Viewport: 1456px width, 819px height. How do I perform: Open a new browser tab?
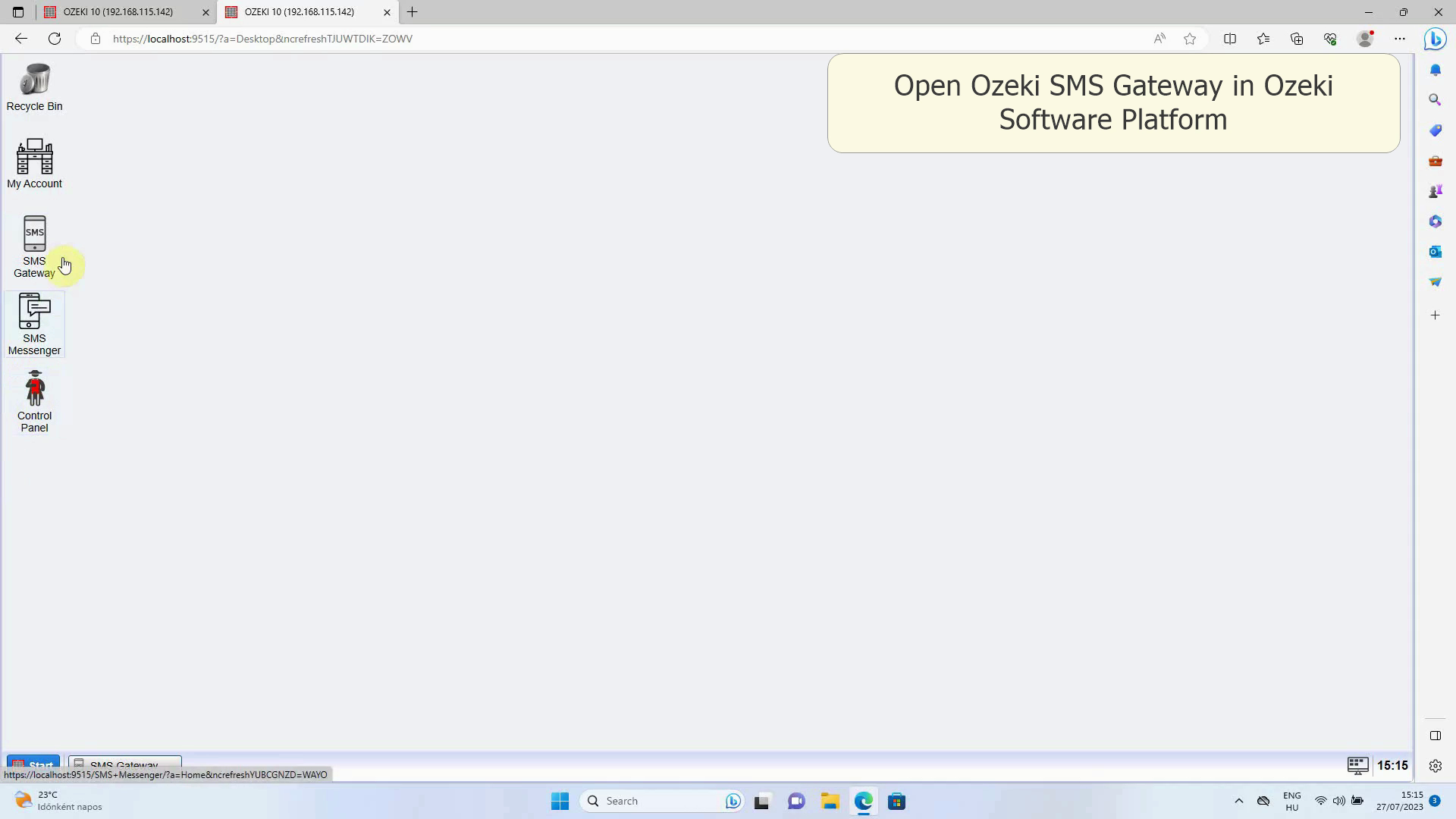(413, 12)
